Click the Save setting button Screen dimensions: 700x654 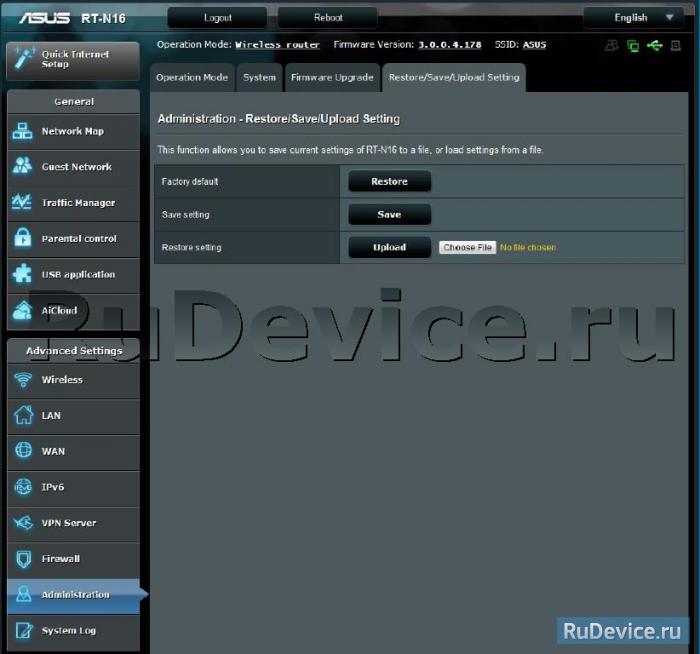[389, 215]
